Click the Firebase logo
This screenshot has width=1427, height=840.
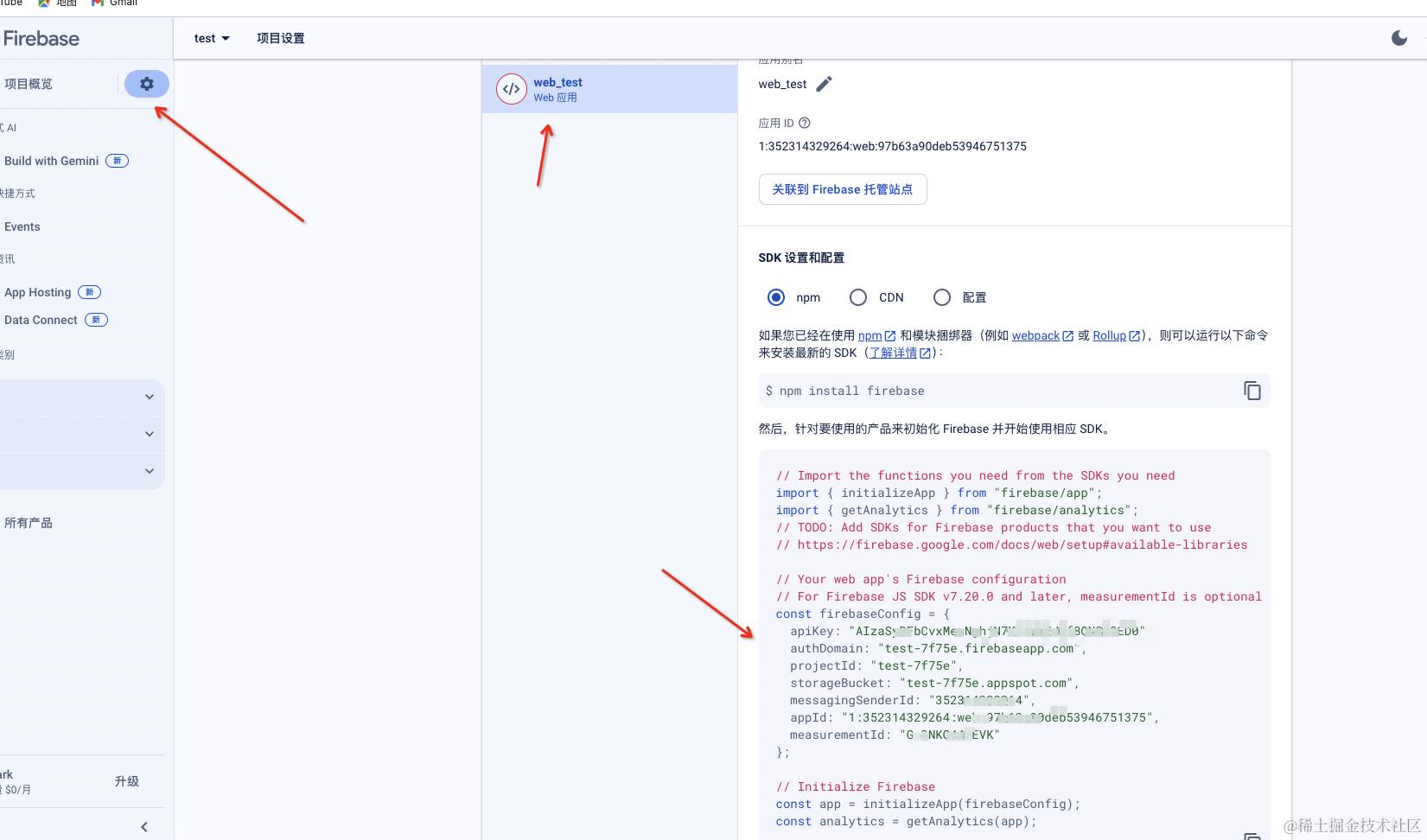click(x=41, y=38)
